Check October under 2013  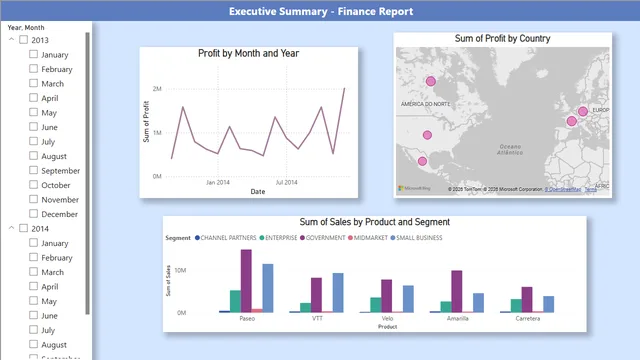(33, 184)
